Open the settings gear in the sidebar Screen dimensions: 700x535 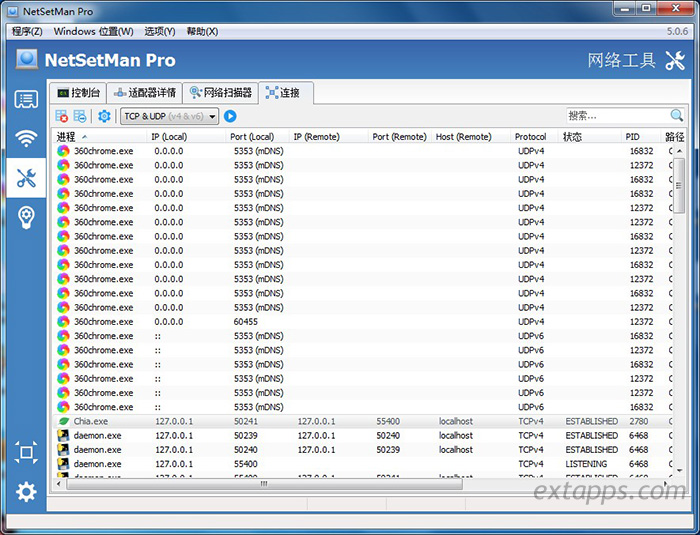pos(26,492)
